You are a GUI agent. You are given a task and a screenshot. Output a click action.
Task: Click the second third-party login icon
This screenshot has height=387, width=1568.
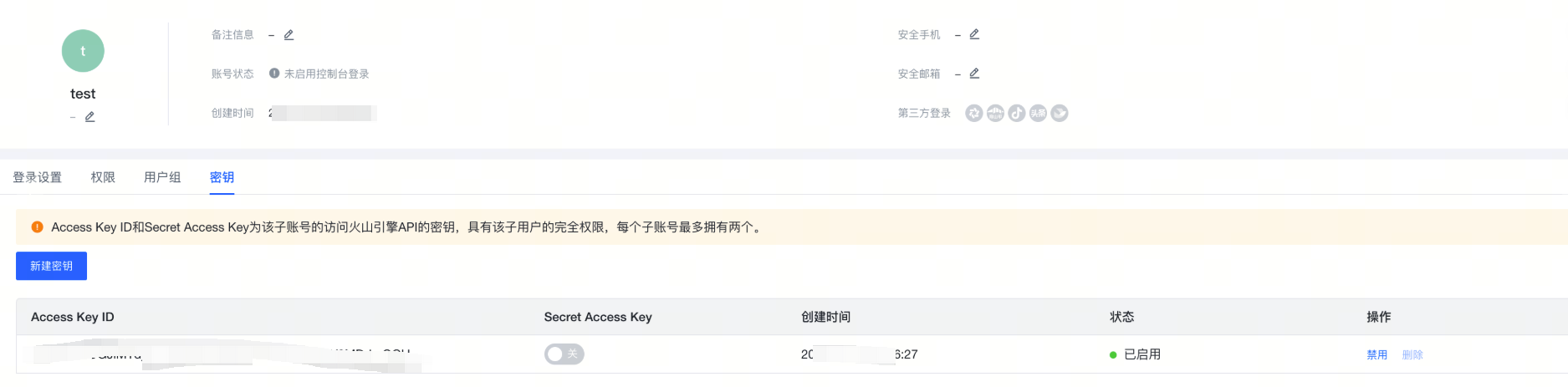coord(995,114)
